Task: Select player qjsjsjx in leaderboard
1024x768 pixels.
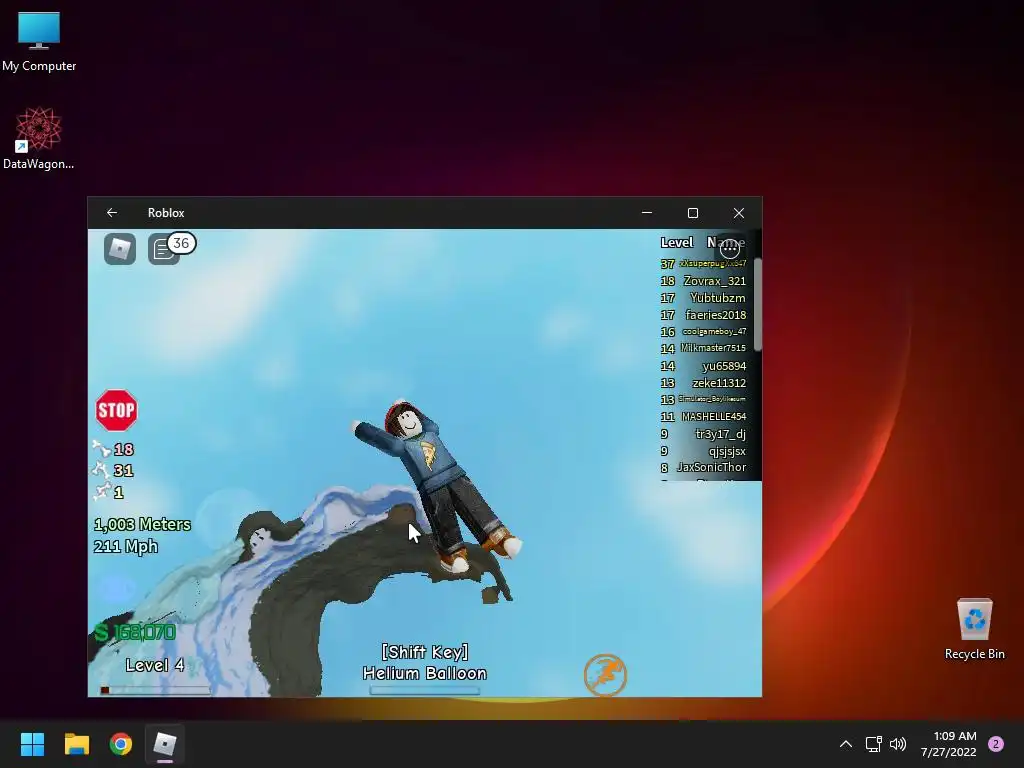Action: pos(703,451)
